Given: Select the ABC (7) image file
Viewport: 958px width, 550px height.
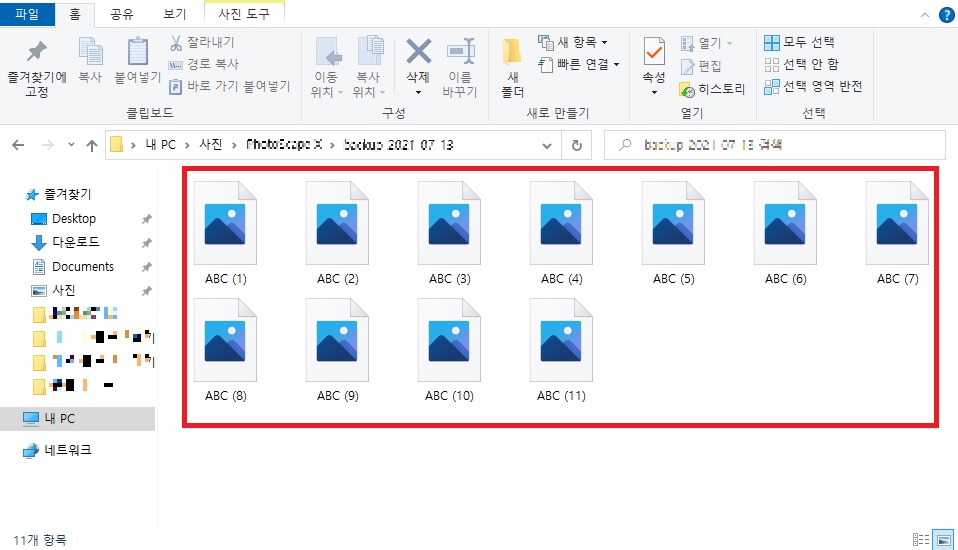Looking at the screenshot, I should (897, 233).
